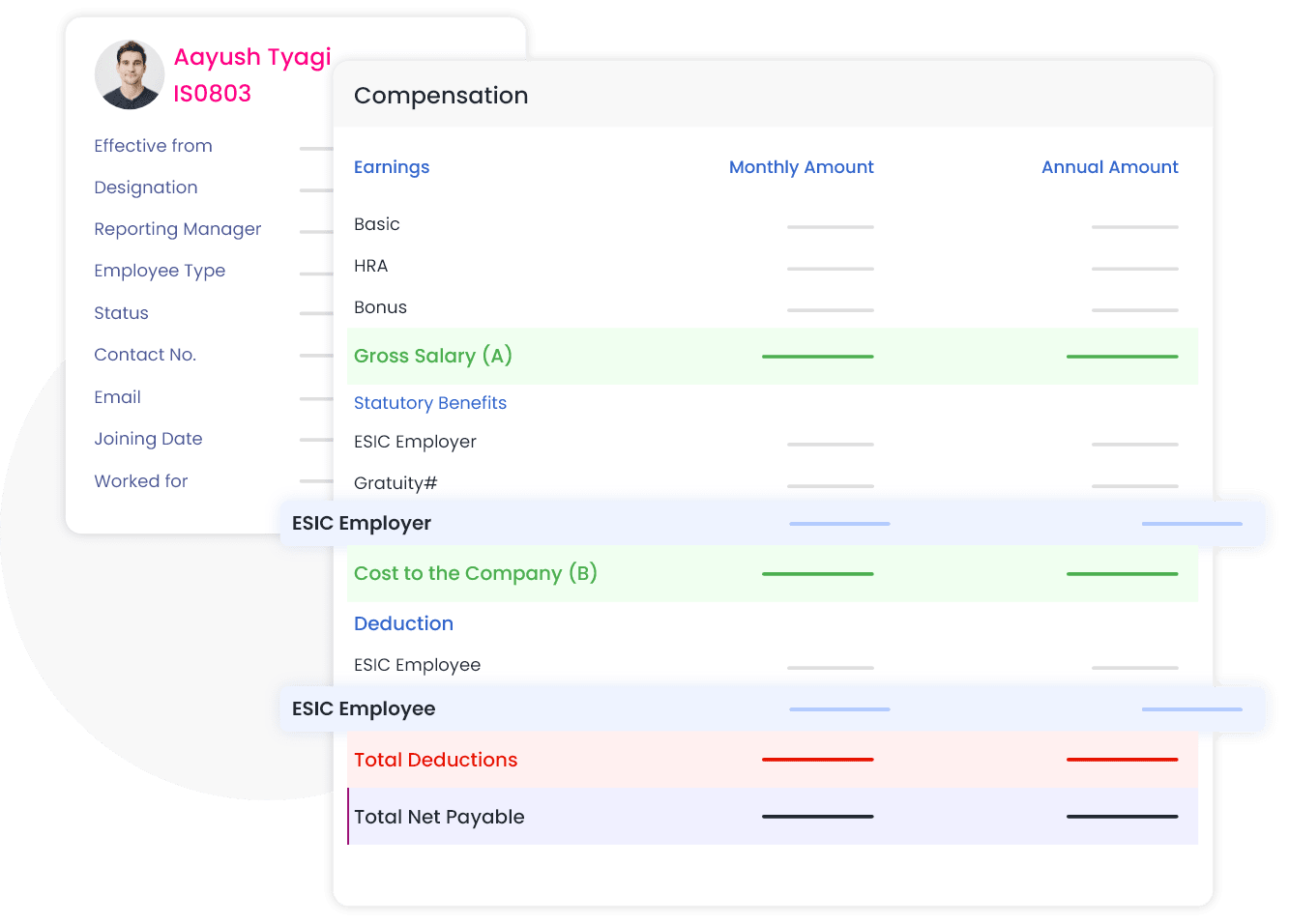Click the Earnings section heading
Viewport: 1289px width, 924px height.
[x=392, y=167]
